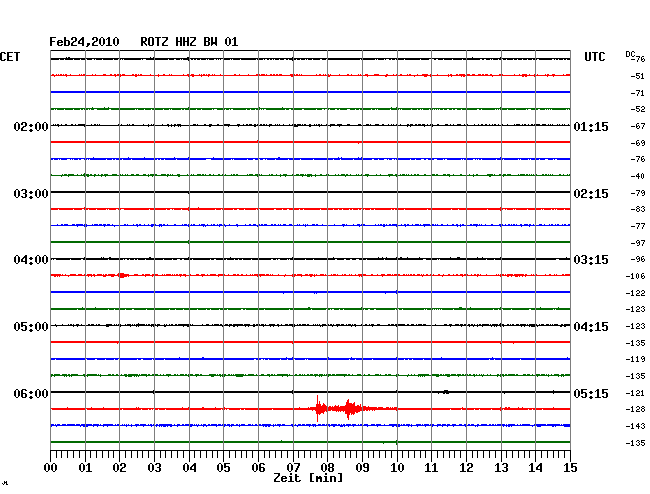The height and width of the screenshot is (494, 650).
Task: Select the 04:00 CET time label
Action: (x=31, y=260)
